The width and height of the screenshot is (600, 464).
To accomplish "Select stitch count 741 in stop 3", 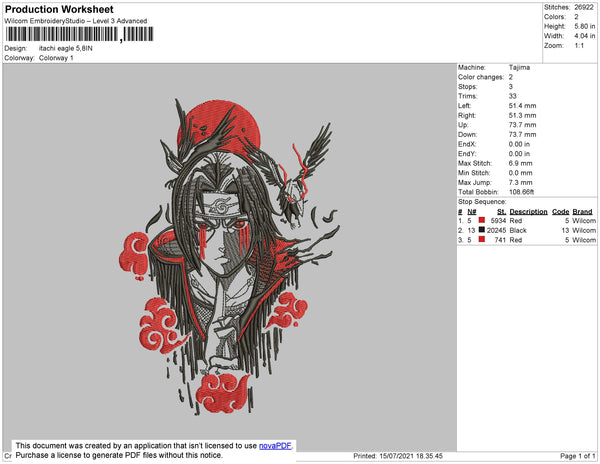I will click(500, 240).
